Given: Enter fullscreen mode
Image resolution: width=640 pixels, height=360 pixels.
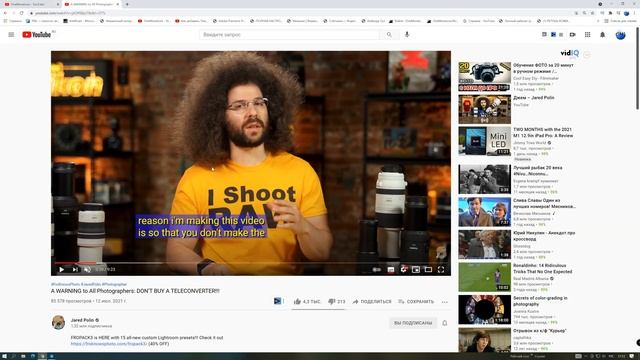Looking at the screenshot, I should point(441,269).
